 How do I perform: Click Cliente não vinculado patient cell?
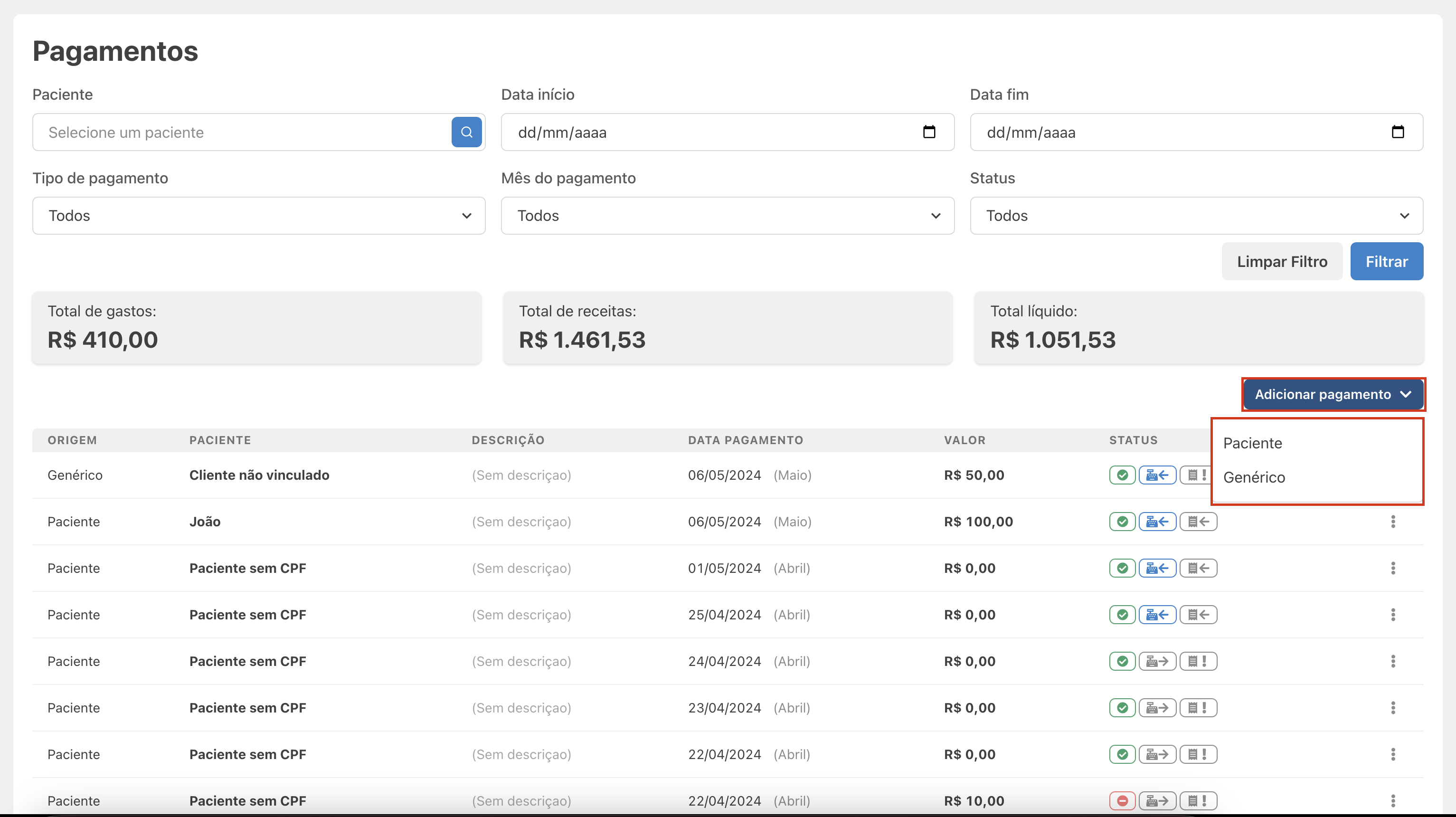[x=259, y=475]
